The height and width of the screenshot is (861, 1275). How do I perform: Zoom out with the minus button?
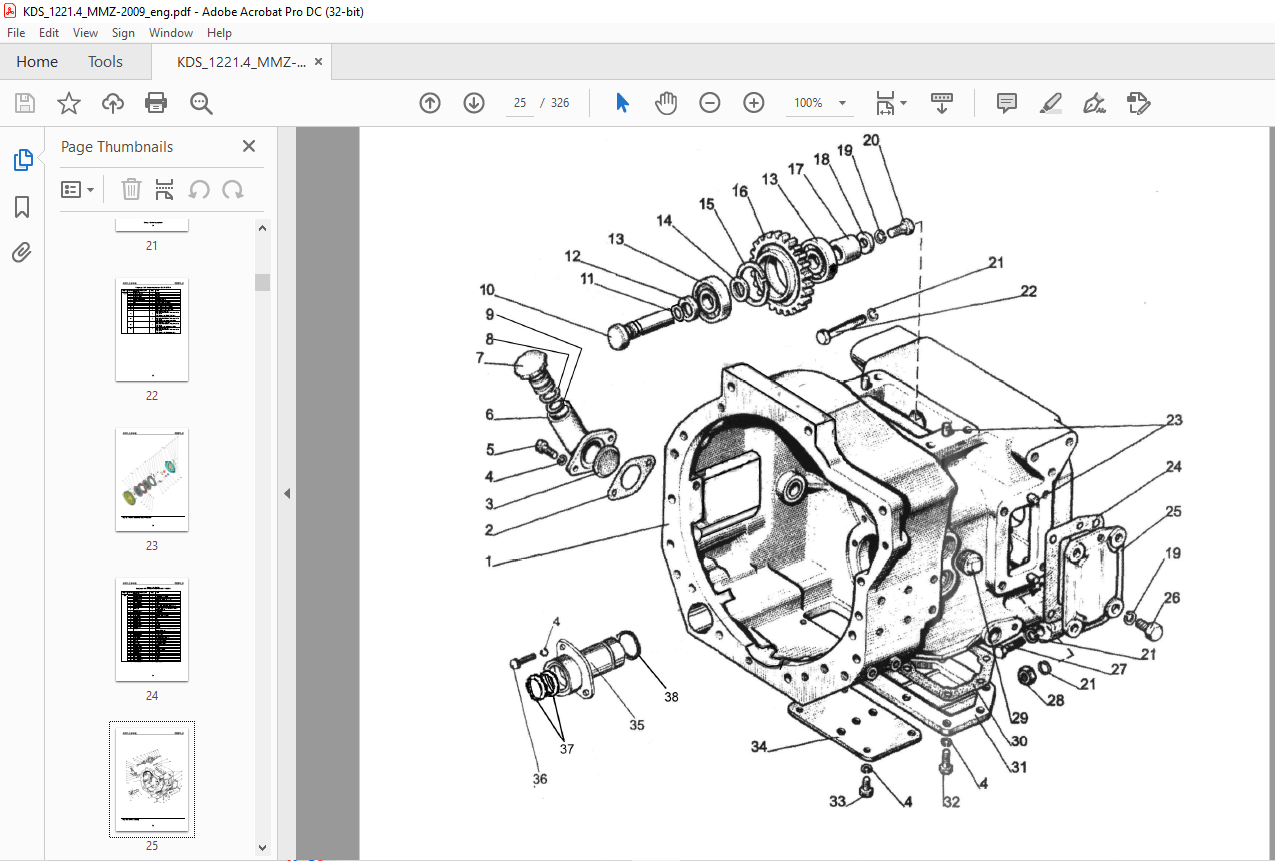coord(710,103)
